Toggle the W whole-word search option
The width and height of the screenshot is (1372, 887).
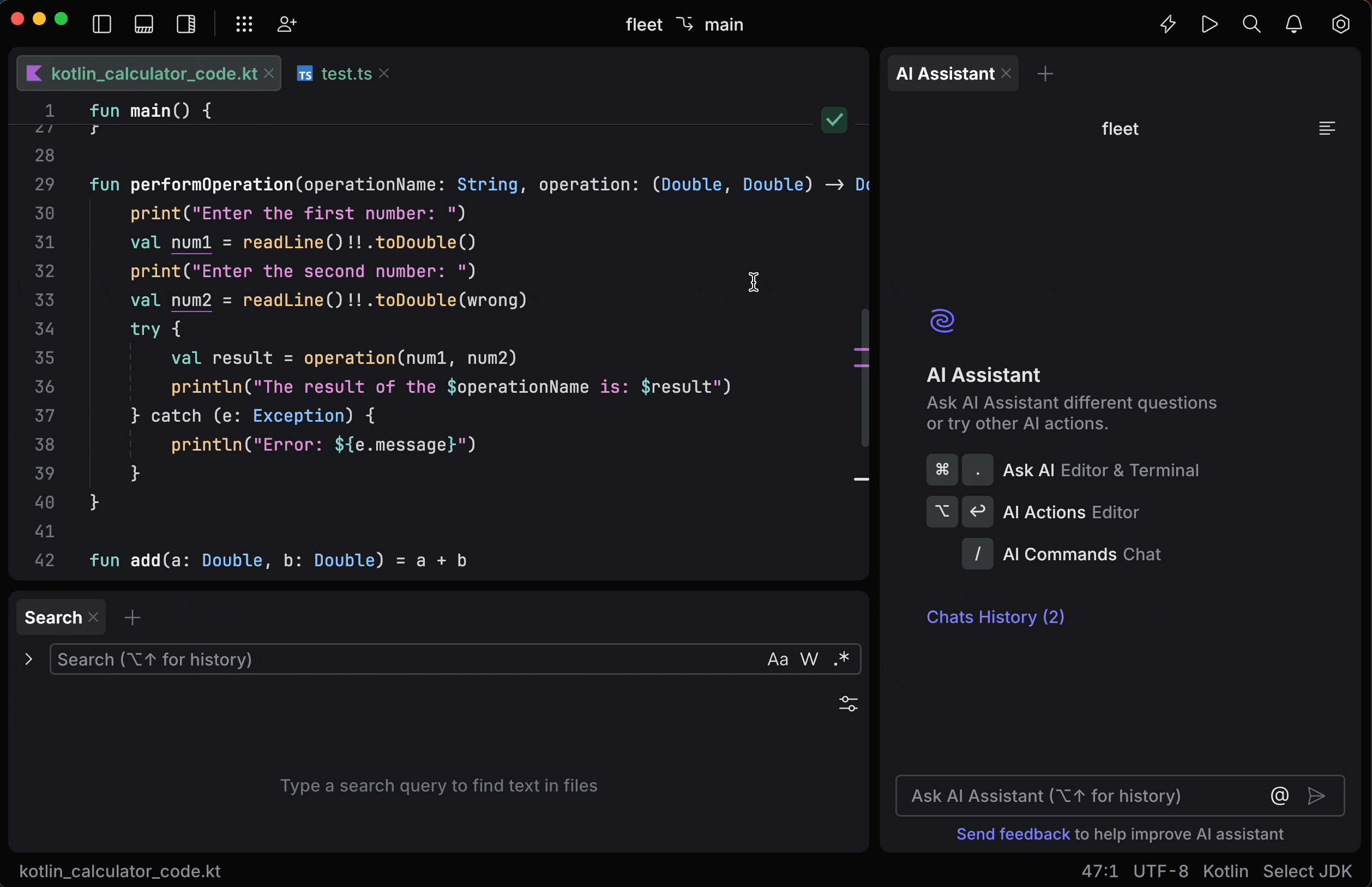pyautogui.click(x=808, y=658)
